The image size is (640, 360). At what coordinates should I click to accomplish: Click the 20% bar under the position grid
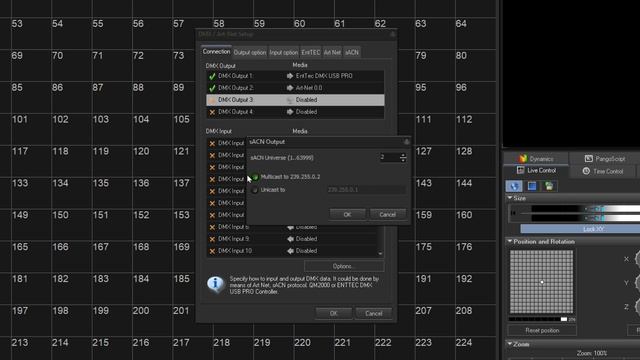click(x=538, y=319)
